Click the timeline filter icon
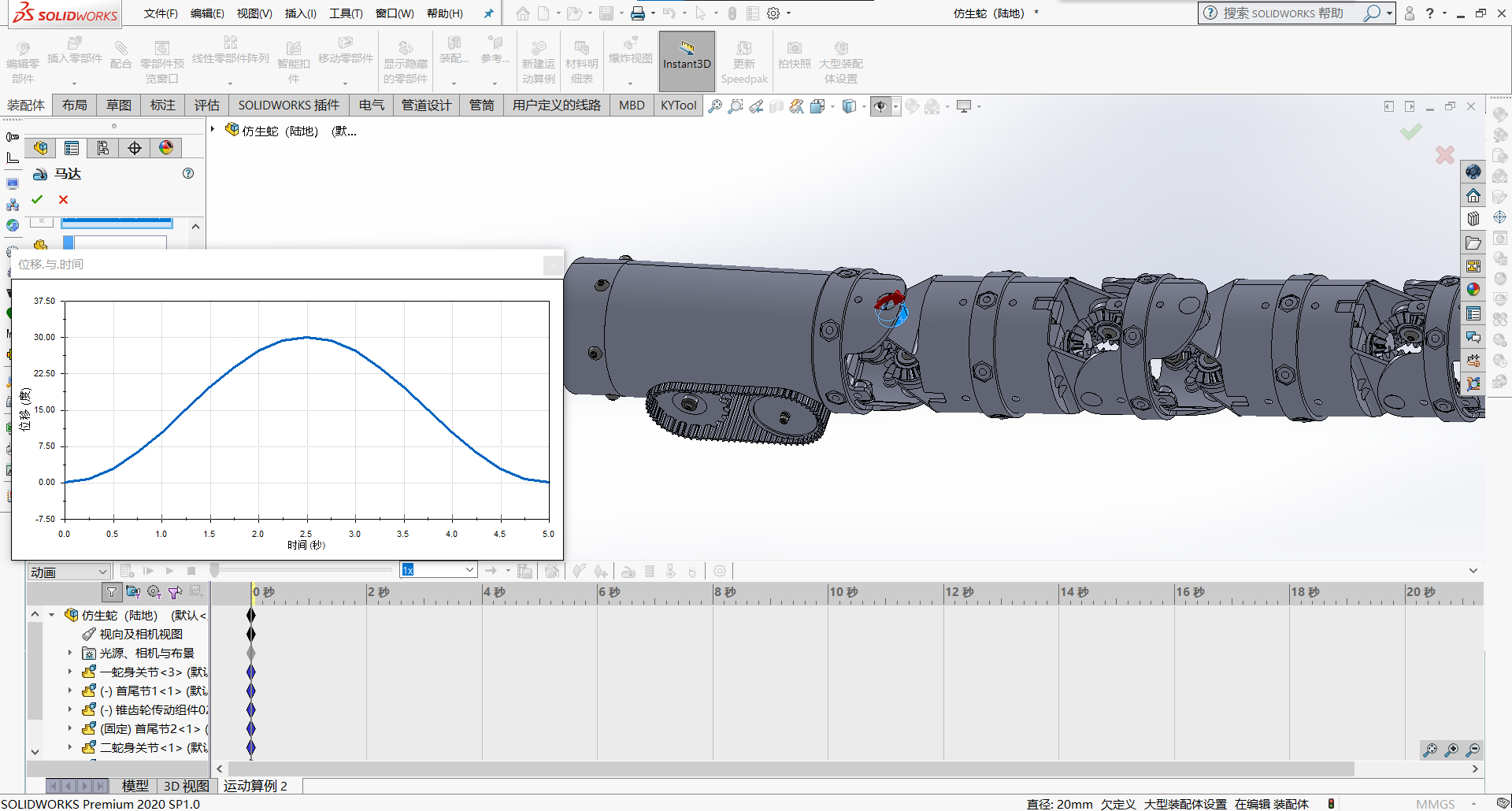The width and height of the screenshot is (1512, 811). click(112, 592)
